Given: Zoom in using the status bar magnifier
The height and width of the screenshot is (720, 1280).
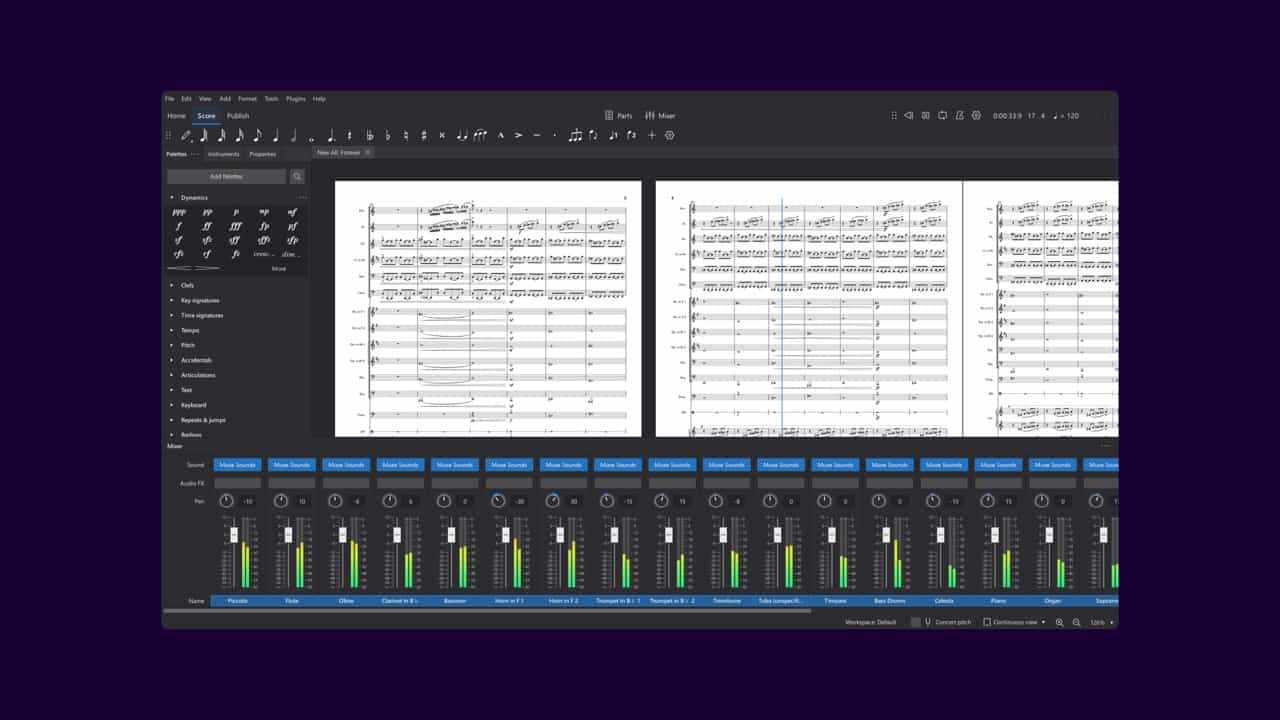Looking at the screenshot, I should [x=1059, y=622].
